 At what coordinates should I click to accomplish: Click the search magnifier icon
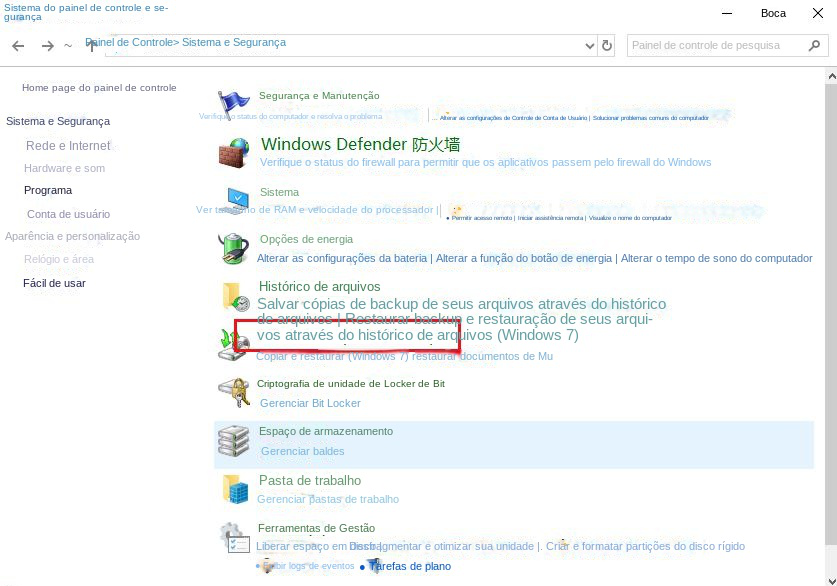pyautogui.click(x=812, y=46)
